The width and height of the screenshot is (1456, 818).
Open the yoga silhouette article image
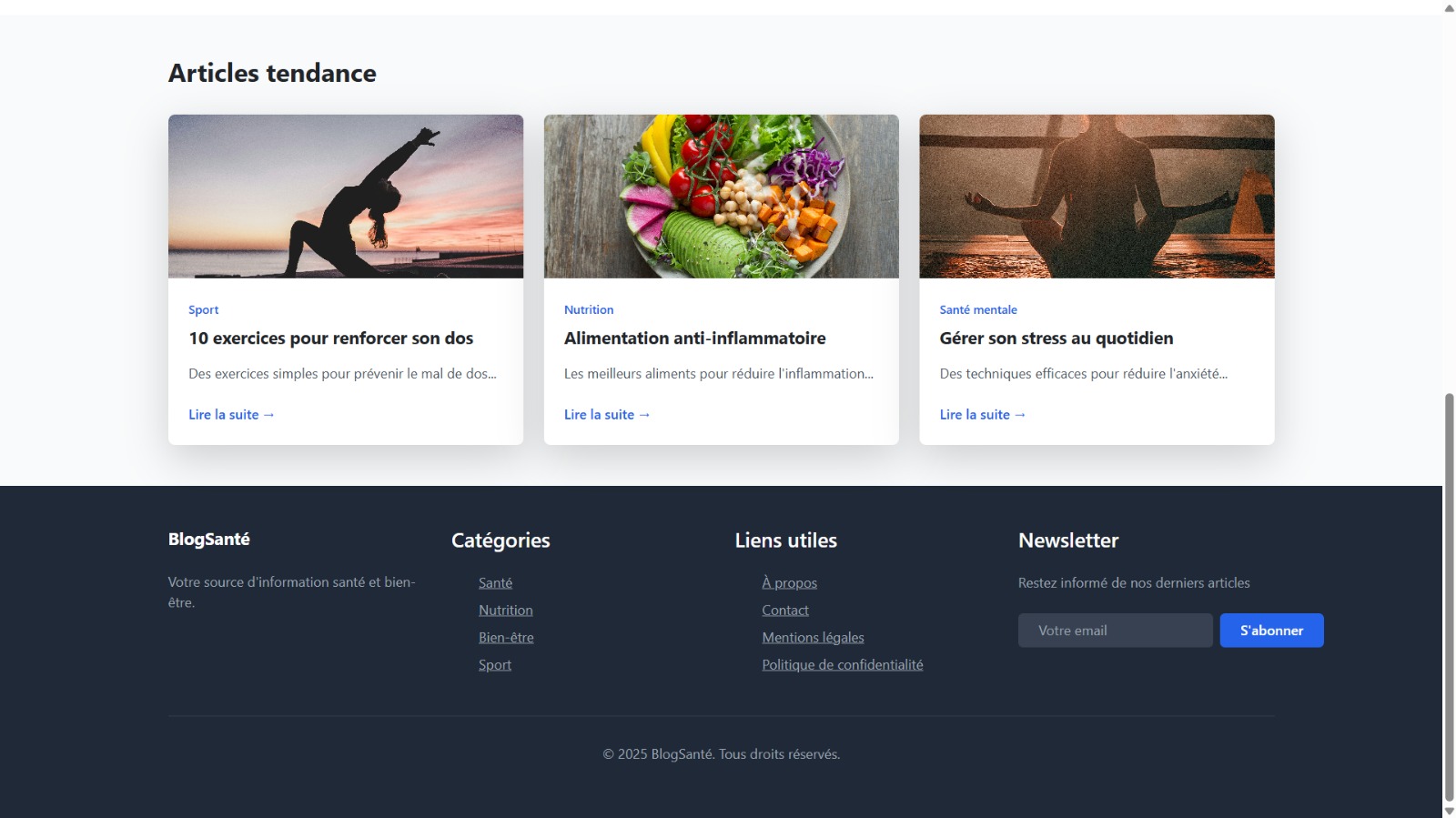coord(345,196)
